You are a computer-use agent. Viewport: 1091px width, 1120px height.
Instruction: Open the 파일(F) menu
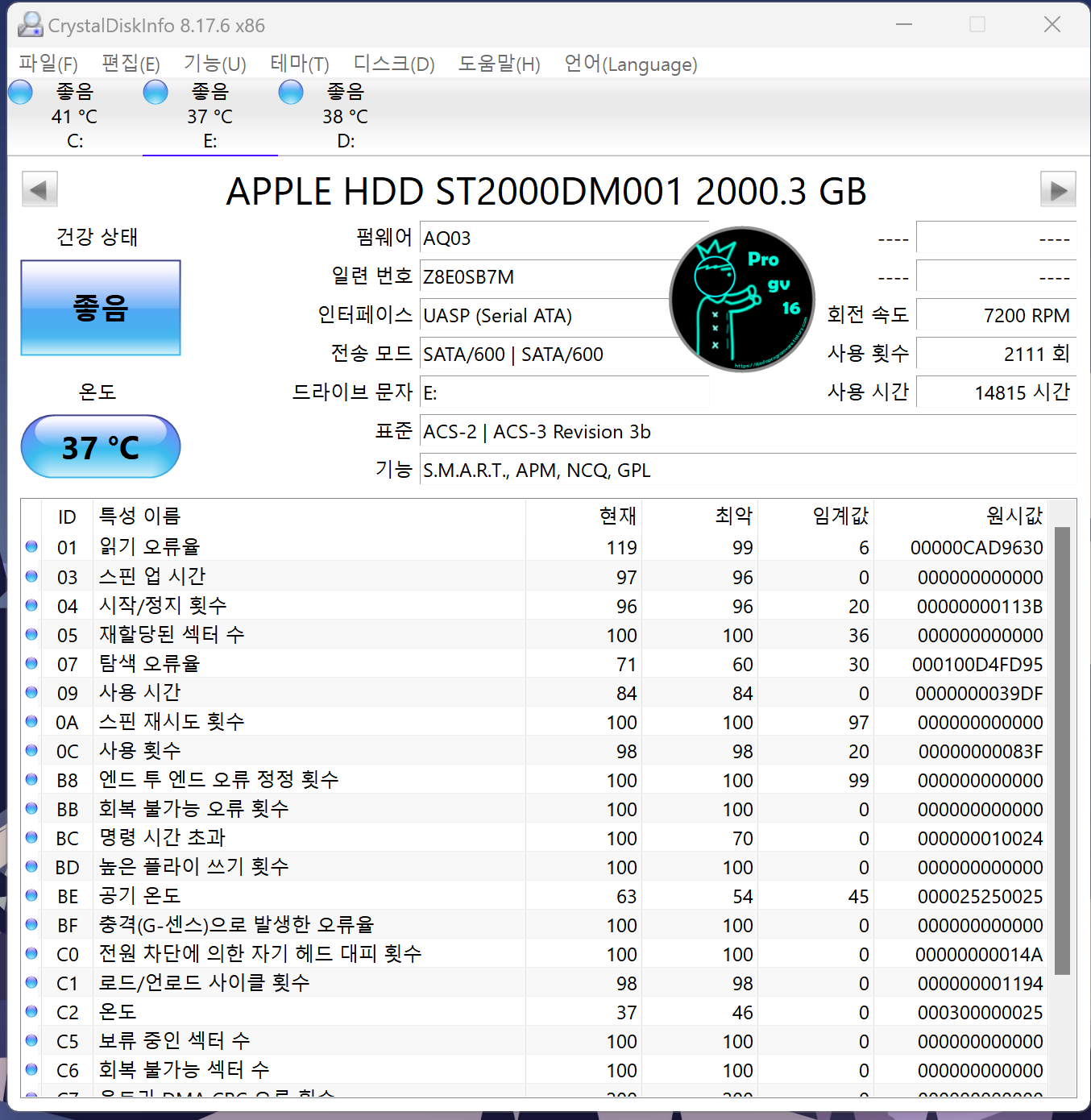tap(48, 64)
